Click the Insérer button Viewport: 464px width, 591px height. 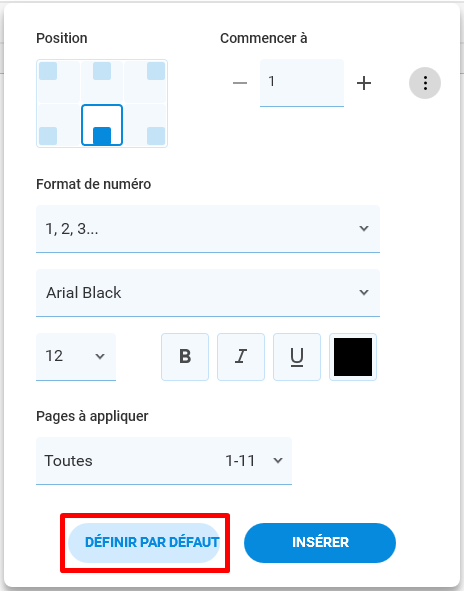[320, 543]
